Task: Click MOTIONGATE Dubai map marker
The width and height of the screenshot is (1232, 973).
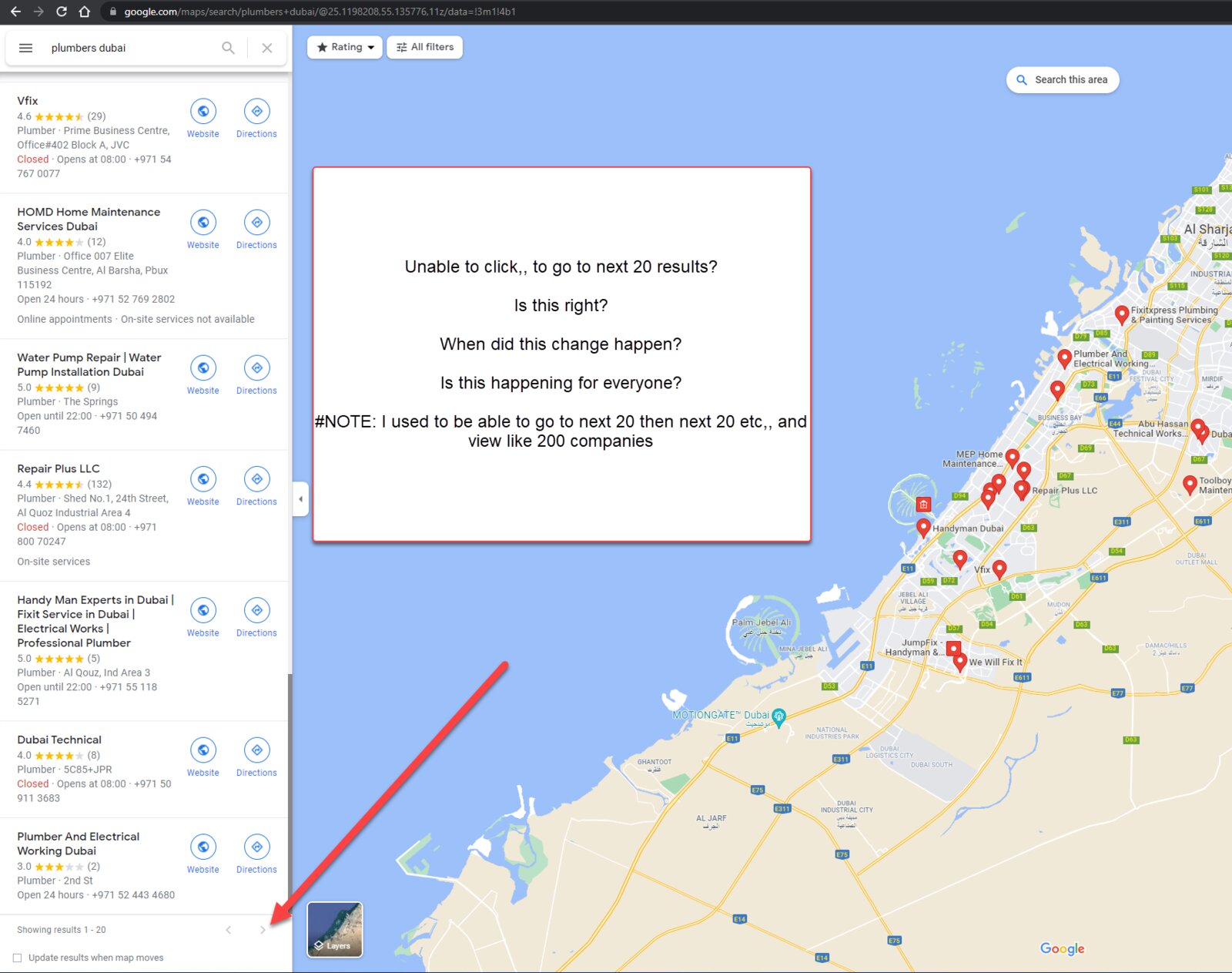Action: pos(779,716)
